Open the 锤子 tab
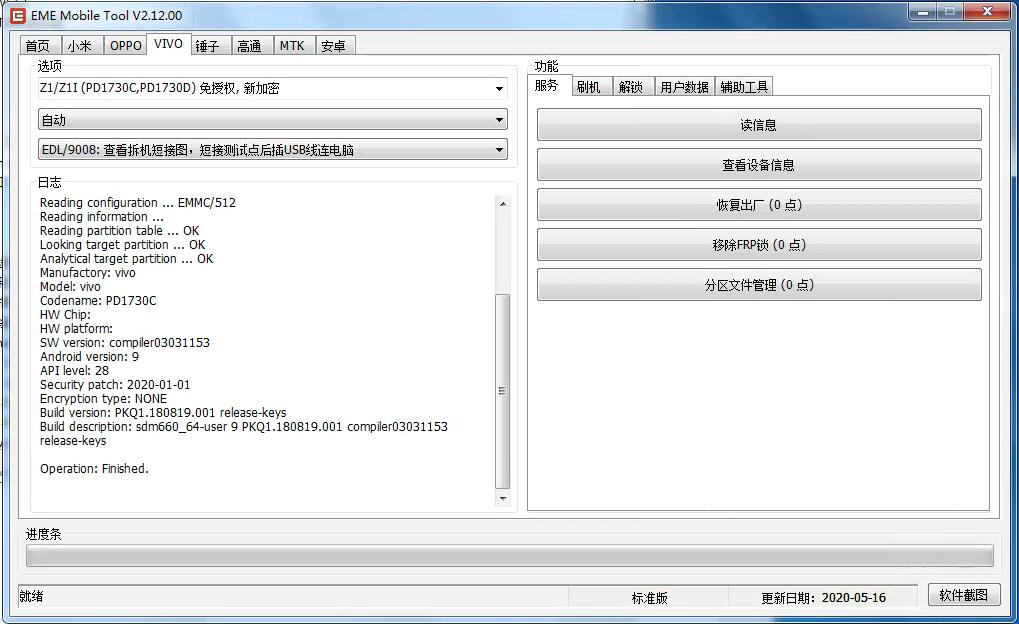The image size is (1019, 624). [x=210, y=46]
